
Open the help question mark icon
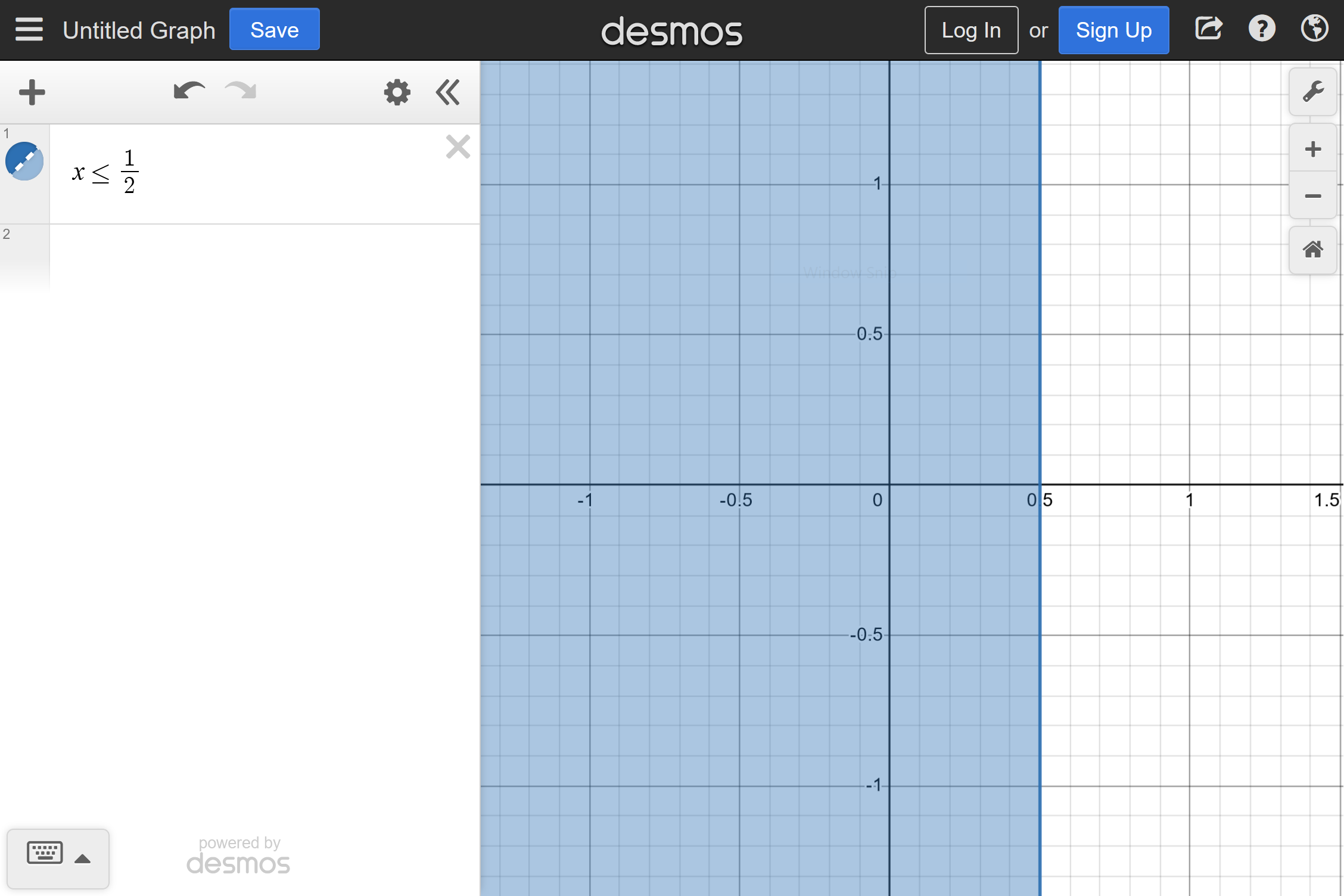[x=1262, y=28]
